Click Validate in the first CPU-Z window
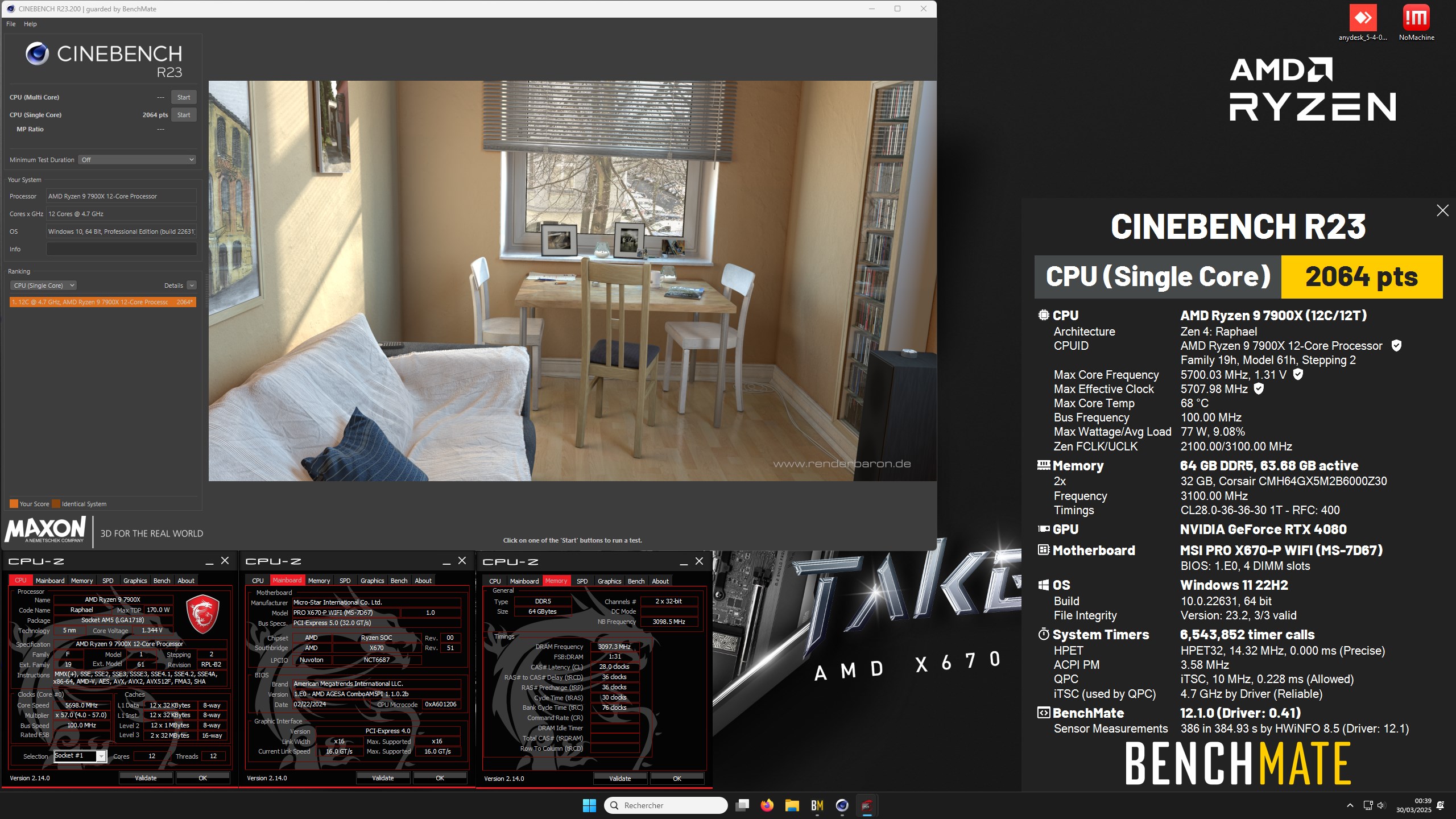1456x819 pixels. pos(146,778)
